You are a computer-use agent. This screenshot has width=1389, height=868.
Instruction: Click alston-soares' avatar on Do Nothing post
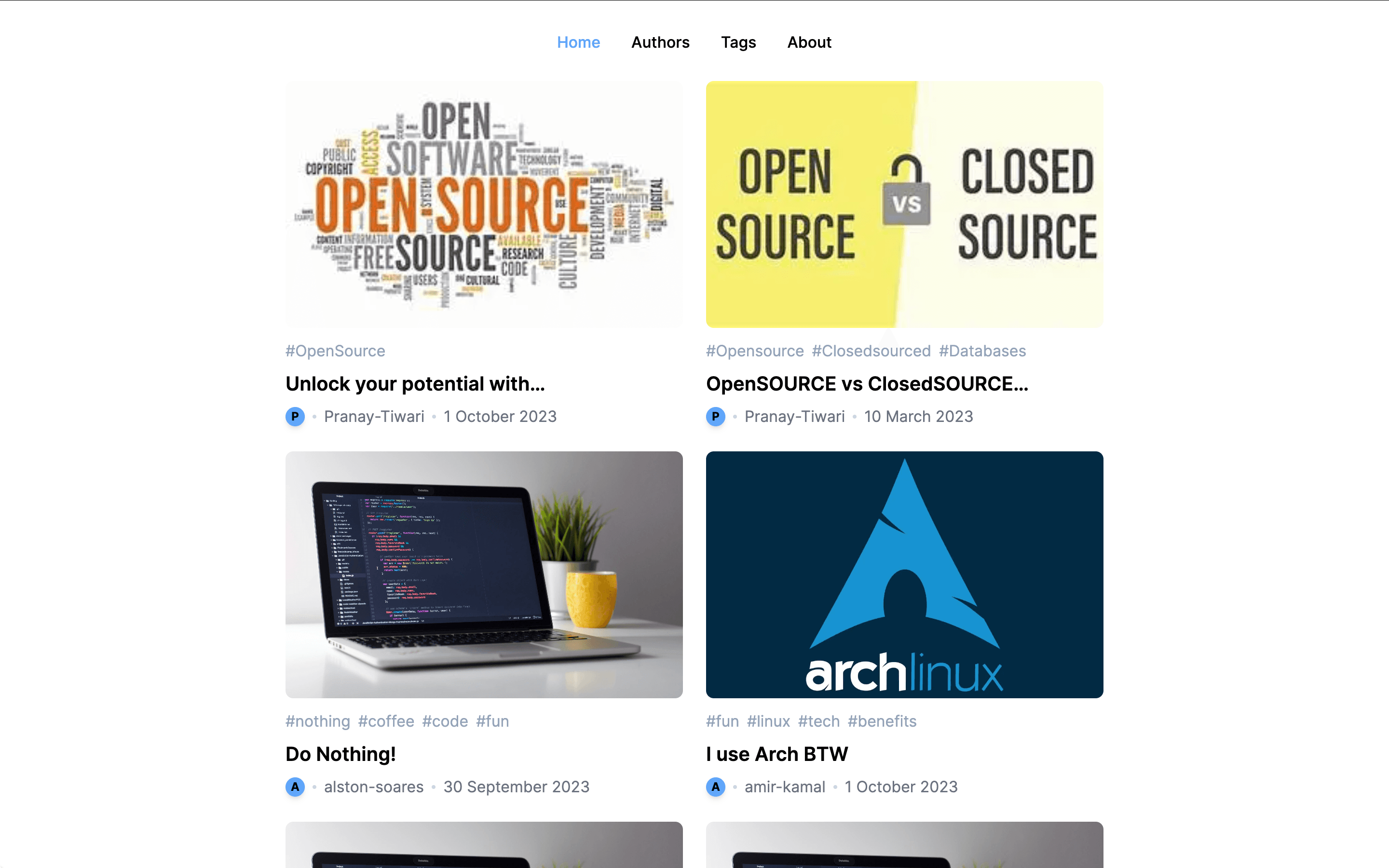[295, 787]
